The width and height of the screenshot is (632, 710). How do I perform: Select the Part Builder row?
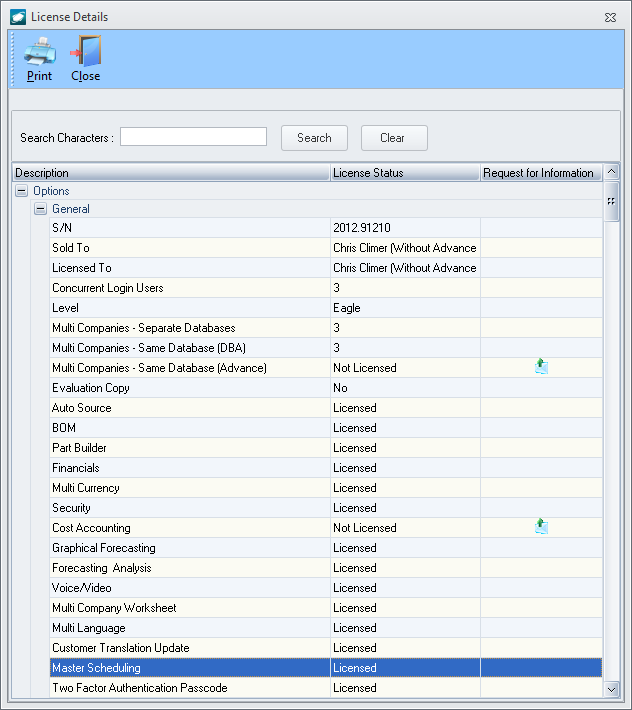(326, 448)
